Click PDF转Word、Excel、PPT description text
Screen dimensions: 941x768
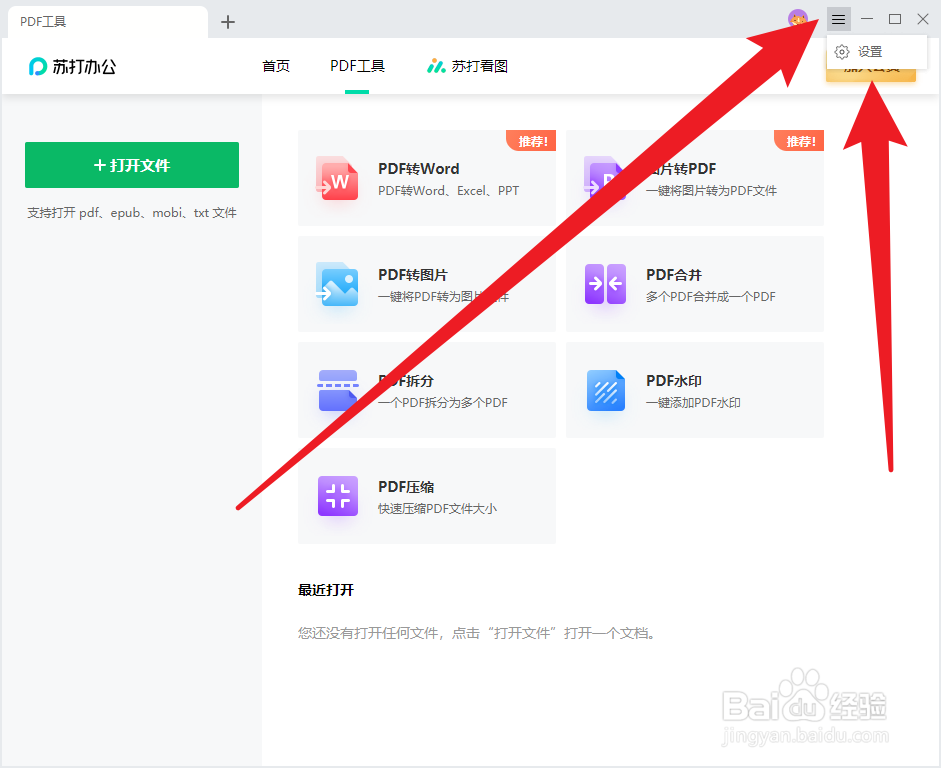[448, 191]
